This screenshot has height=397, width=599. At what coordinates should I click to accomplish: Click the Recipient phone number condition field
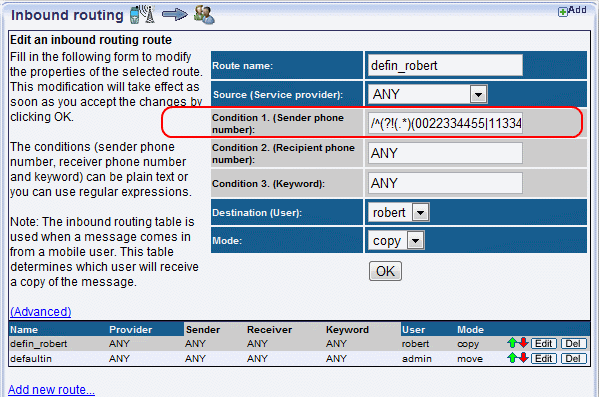point(445,153)
